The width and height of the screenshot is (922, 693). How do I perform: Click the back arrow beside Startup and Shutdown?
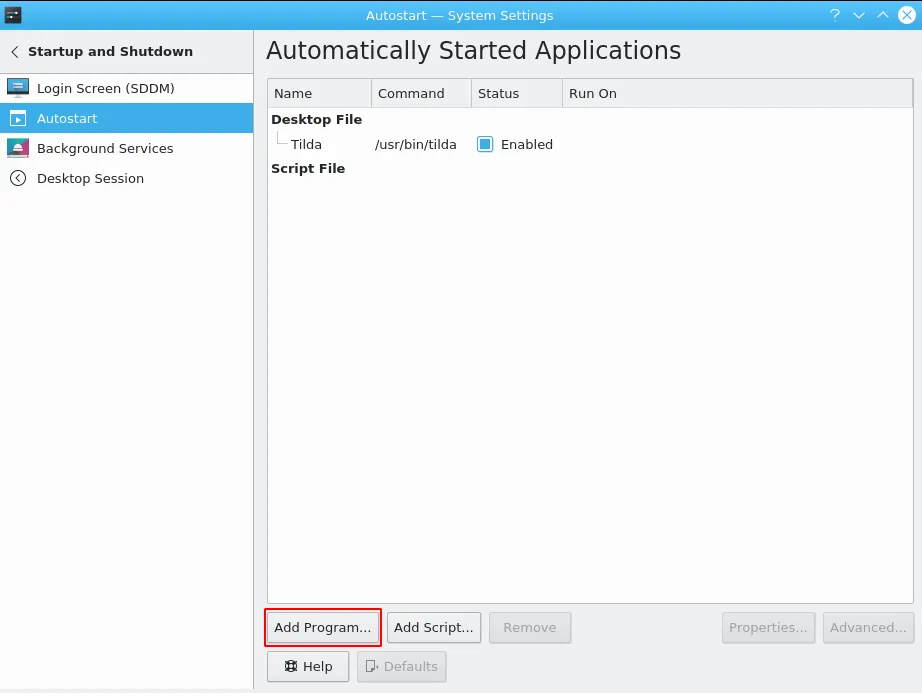pos(15,52)
